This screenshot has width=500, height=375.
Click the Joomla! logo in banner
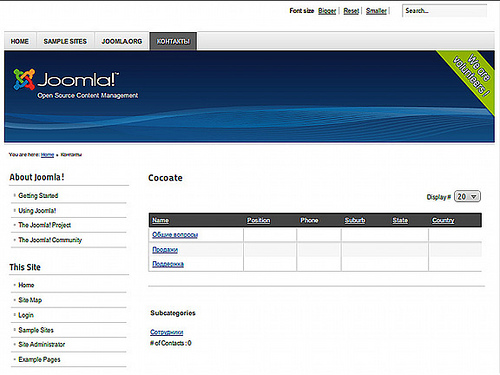coord(66,79)
